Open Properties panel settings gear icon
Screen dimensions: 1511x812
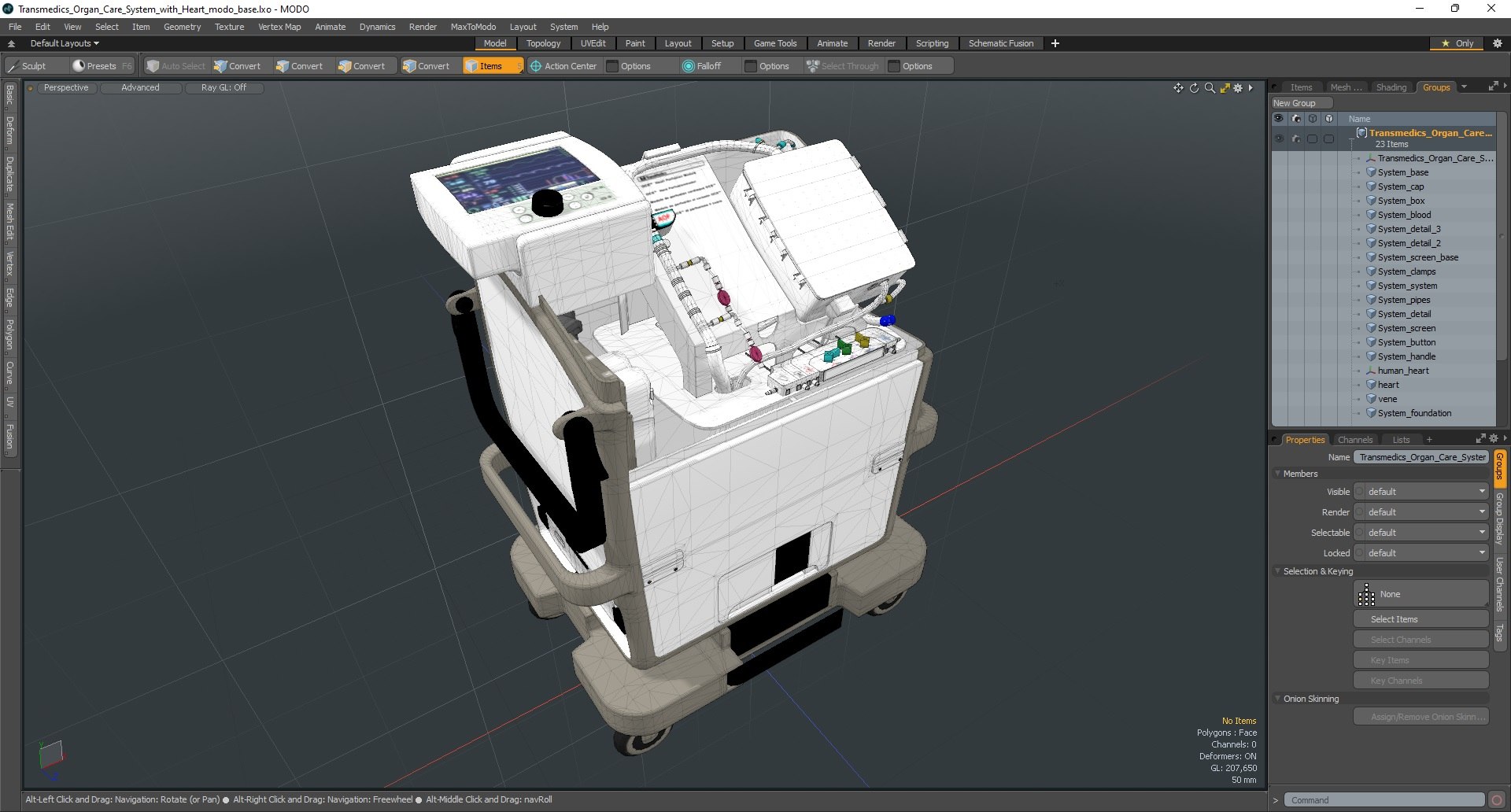(x=1493, y=439)
